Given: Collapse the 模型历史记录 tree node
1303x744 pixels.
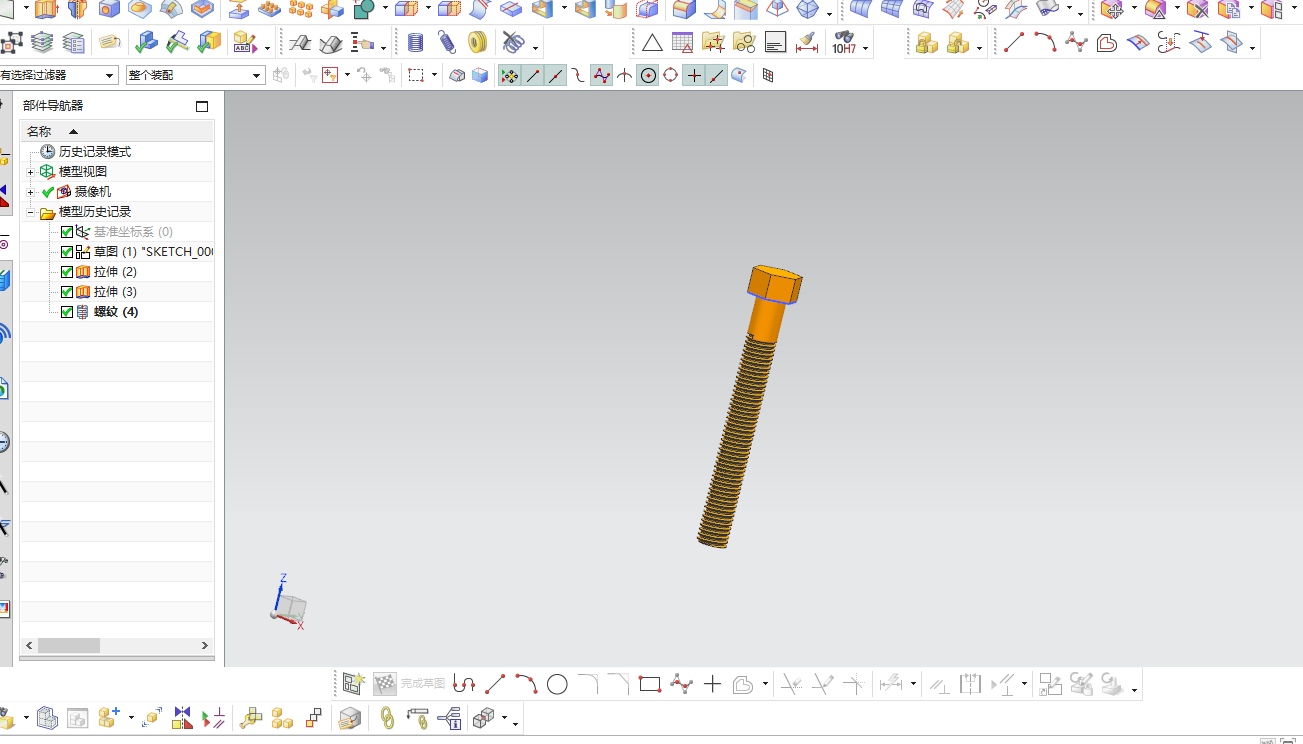Looking at the screenshot, I should (30, 212).
